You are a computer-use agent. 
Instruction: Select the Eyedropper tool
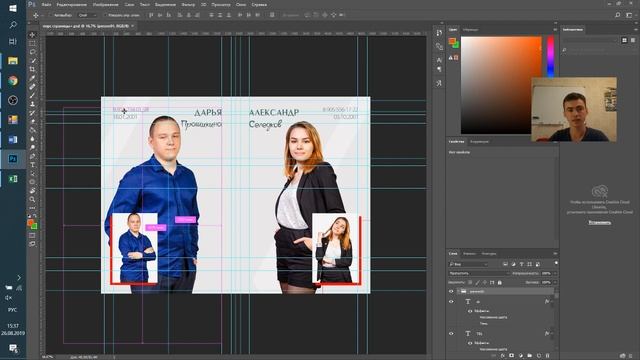point(32,78)
